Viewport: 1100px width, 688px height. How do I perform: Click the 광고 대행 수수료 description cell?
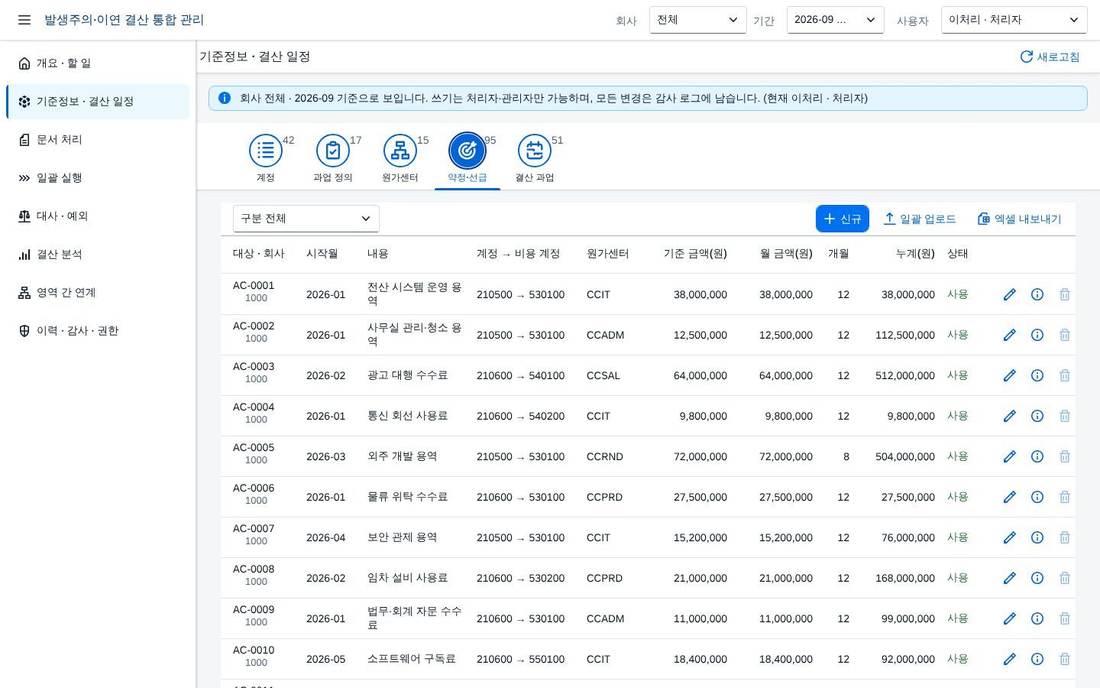(408, 375)
